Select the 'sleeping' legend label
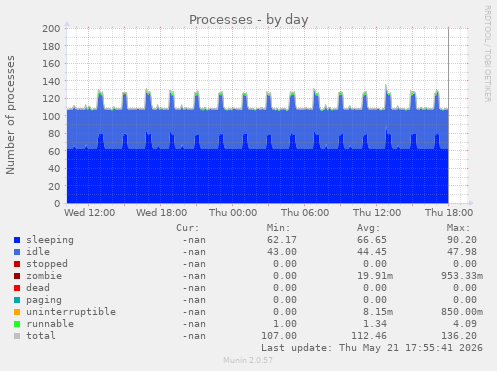 point(50,240)
